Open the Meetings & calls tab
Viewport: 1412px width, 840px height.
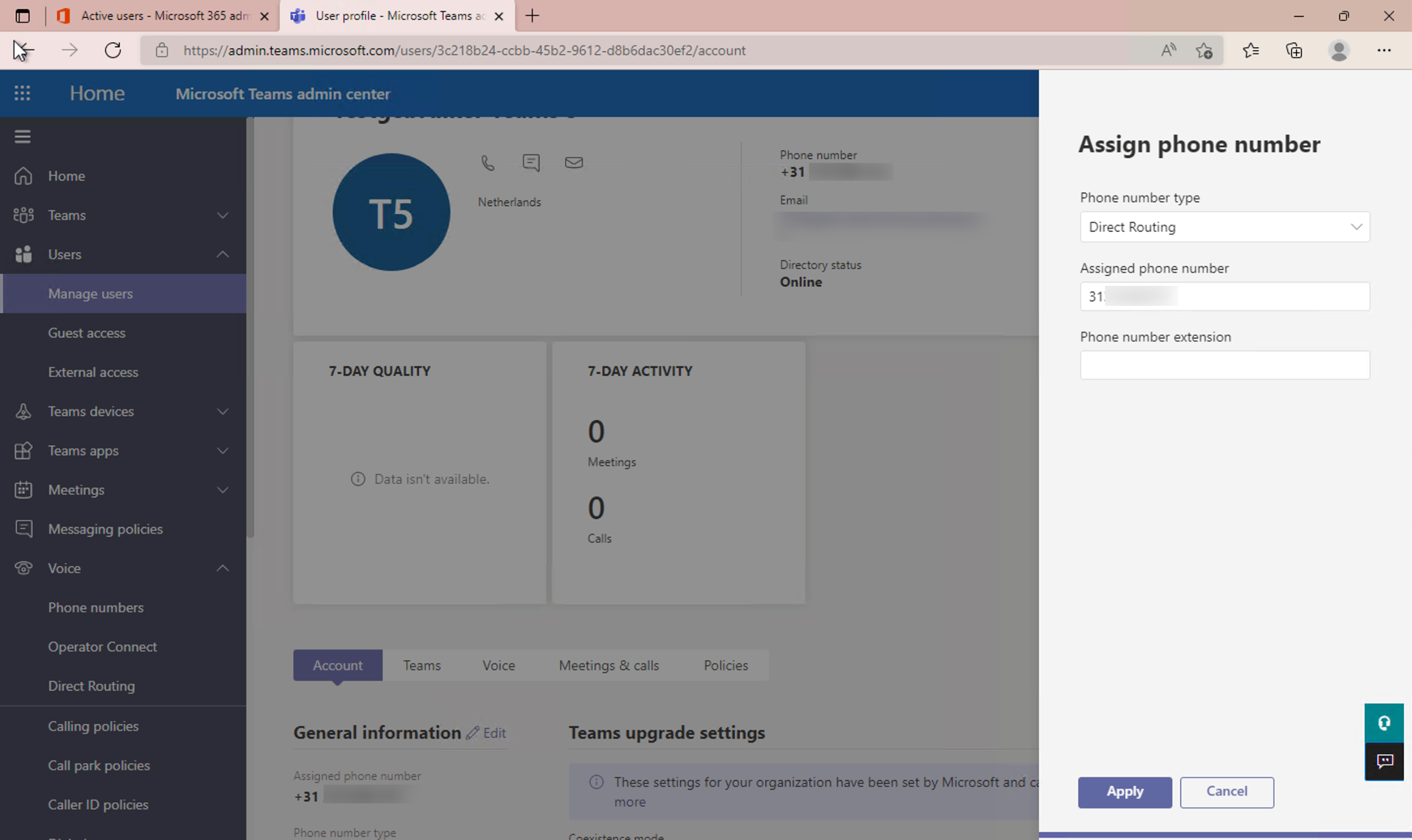click(609, 665)
